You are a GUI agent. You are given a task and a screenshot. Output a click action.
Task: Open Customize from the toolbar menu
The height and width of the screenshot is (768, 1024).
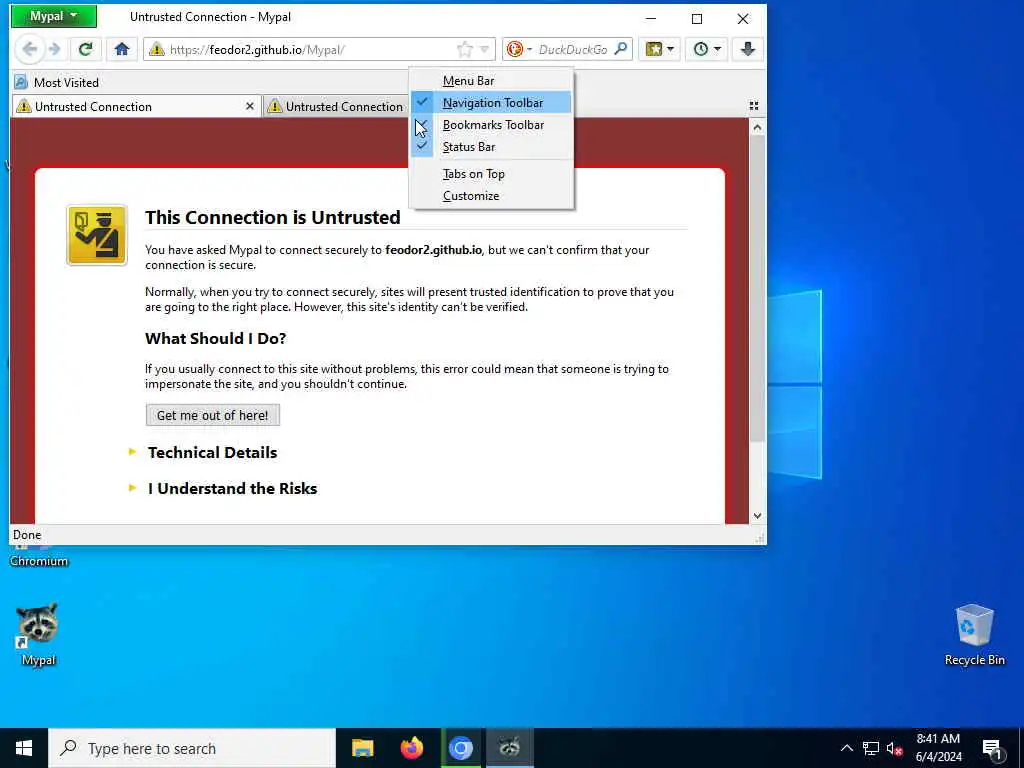coord(492,196)
